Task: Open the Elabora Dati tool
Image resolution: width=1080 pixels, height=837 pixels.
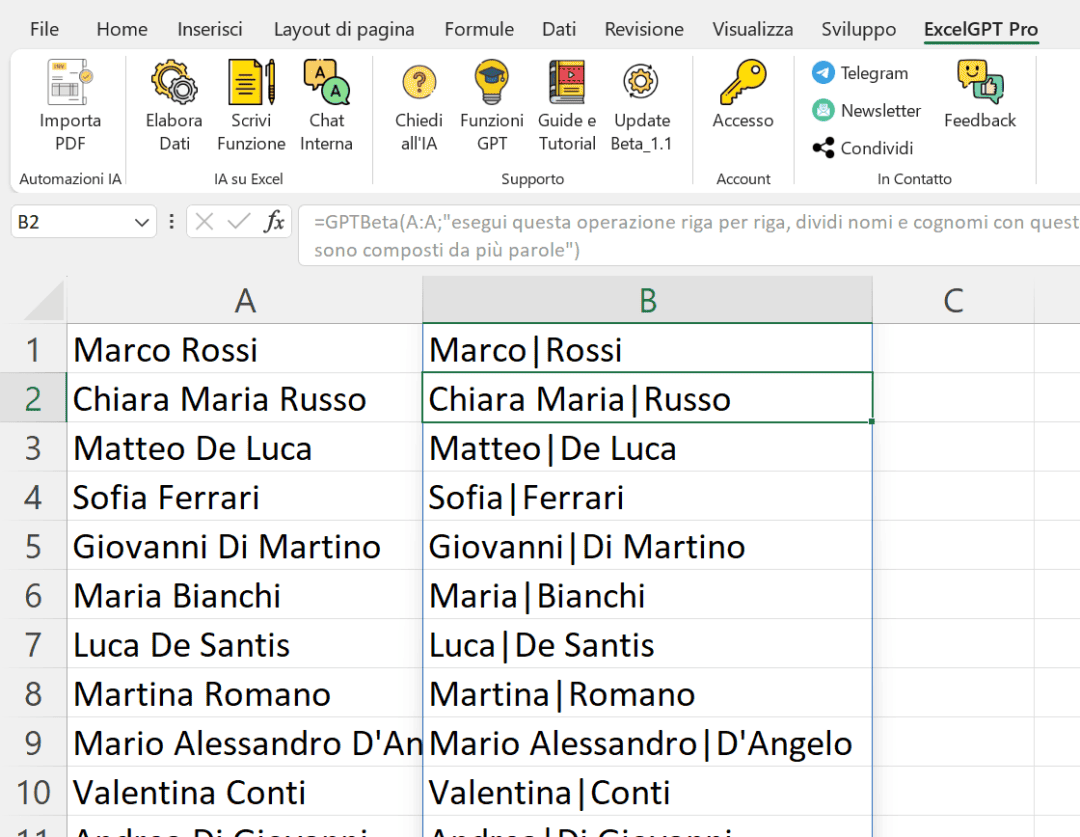Action: pyautogui.click(x=174, y=83)
